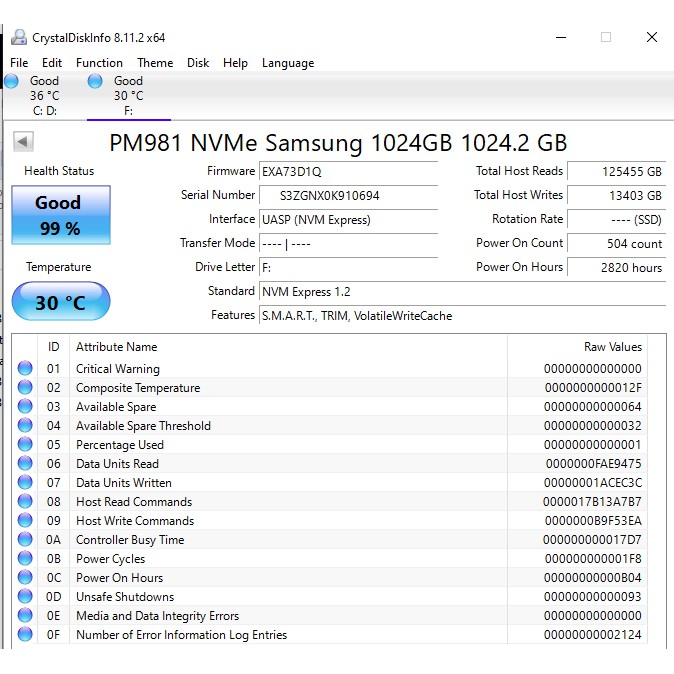
Task: Click status orb for Error Information Log Entries row
Action: pyautogui.click(x=25, y=634)
